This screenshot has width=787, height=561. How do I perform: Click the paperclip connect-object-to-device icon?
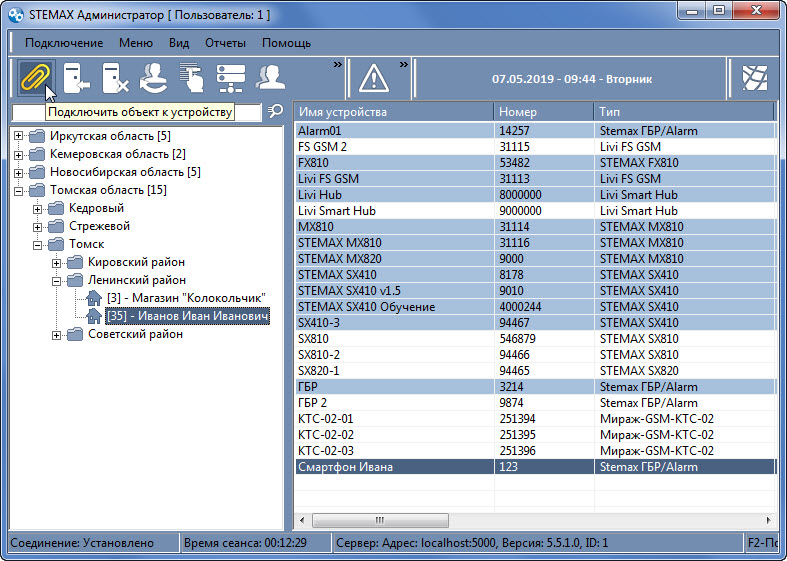[x=36, y=78]
